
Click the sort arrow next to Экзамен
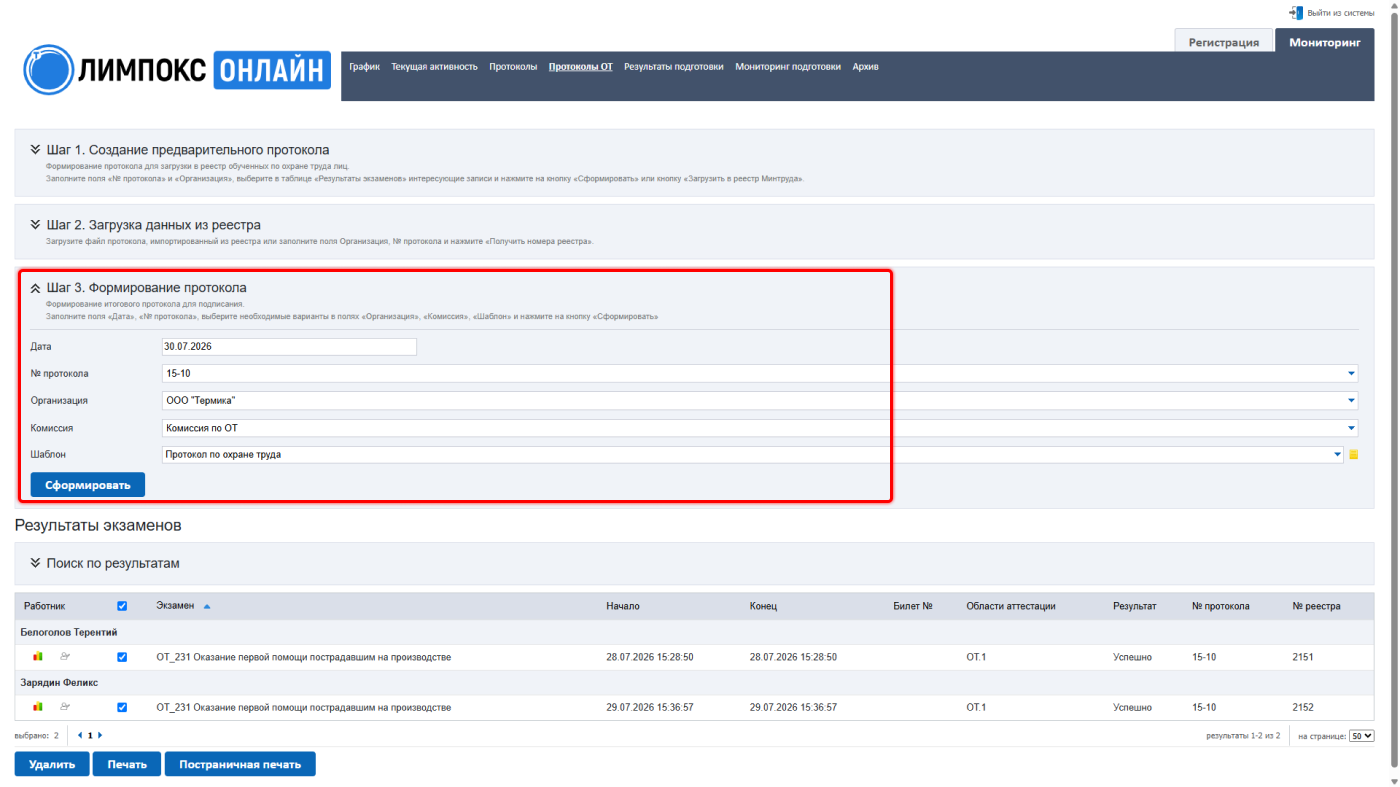(x=207, y=606)
